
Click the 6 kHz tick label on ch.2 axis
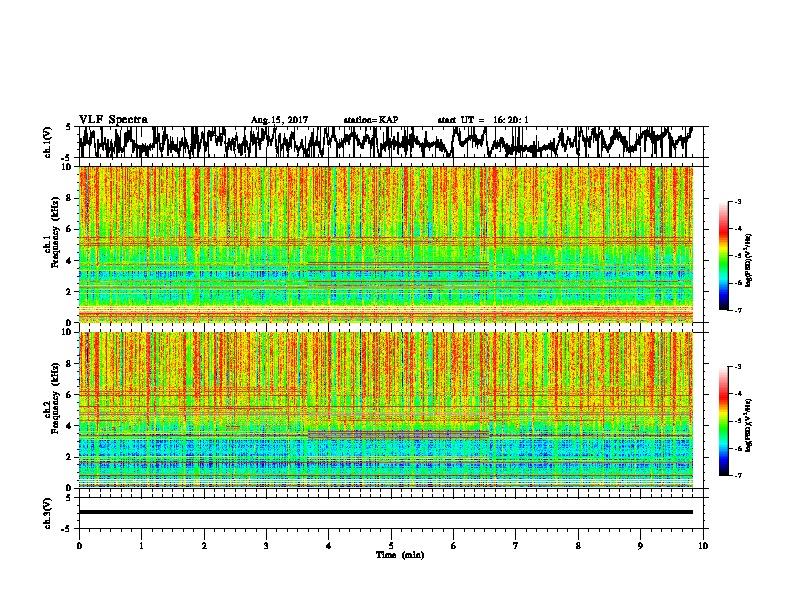pyautogui.click(x=70, y=395)
